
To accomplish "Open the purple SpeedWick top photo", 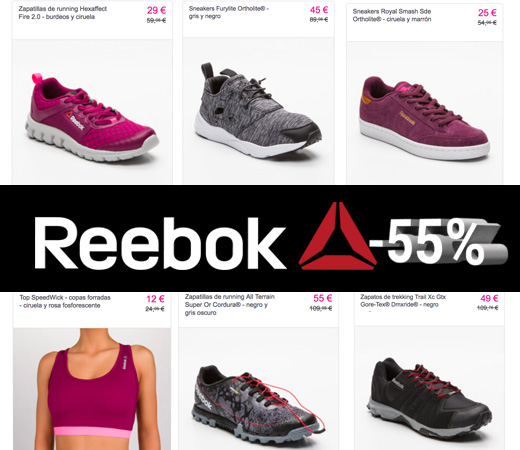I will 92,389.
